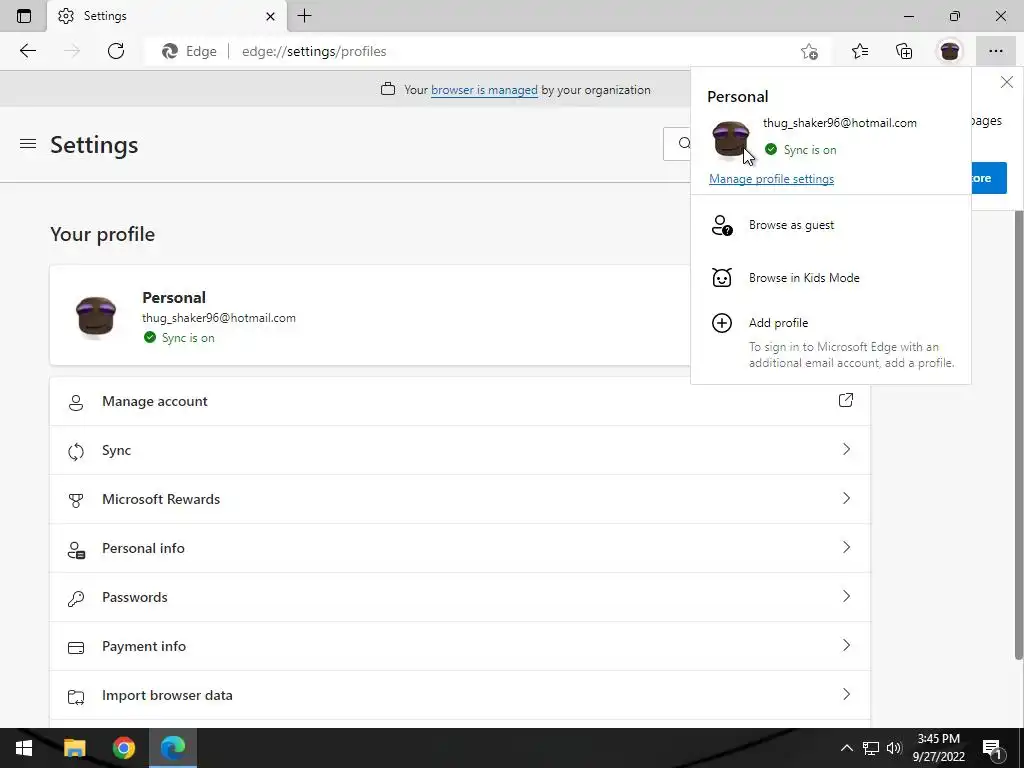Expand Personal info chevron
Screen dimensions: 1024x768
click(846, 547)
